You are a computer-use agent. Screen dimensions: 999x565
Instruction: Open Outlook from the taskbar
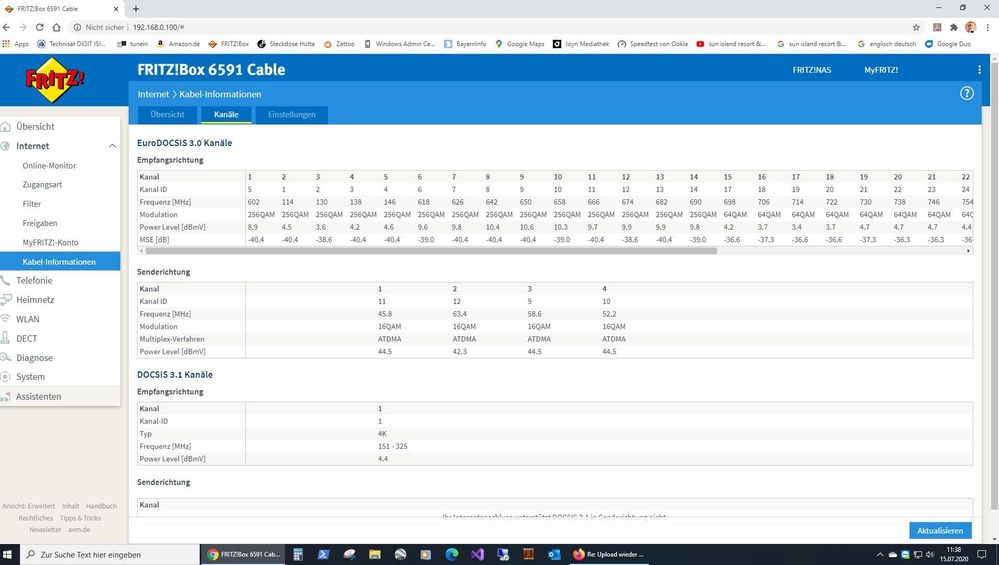pyautogui.click(x=554, y=554)
